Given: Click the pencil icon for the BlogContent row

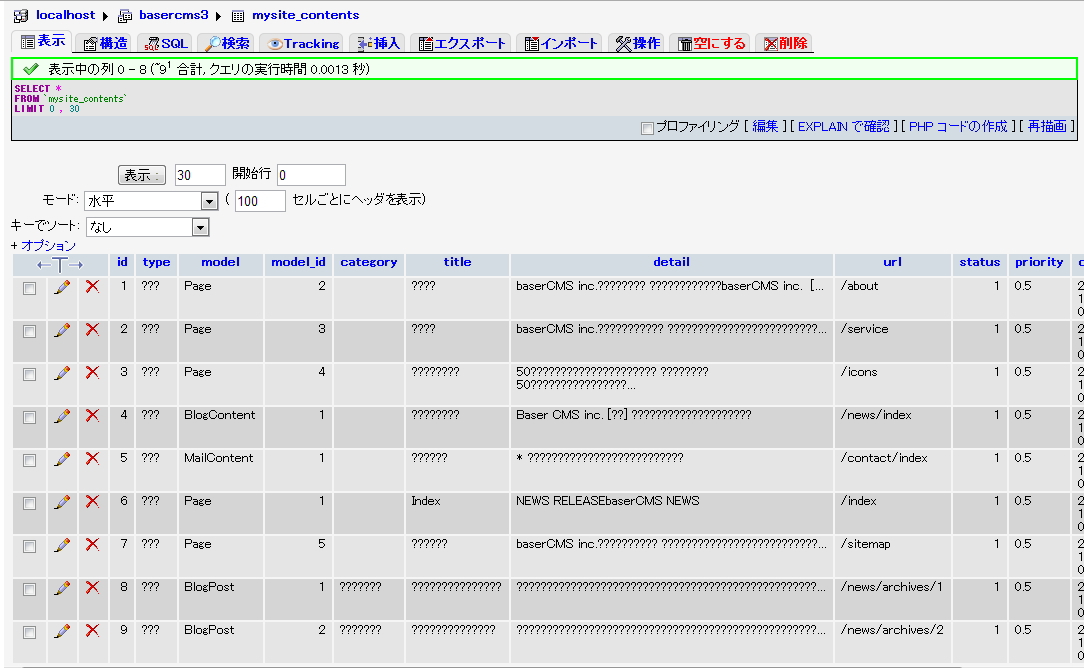Looking at the screenshot, I should [63, 415].
